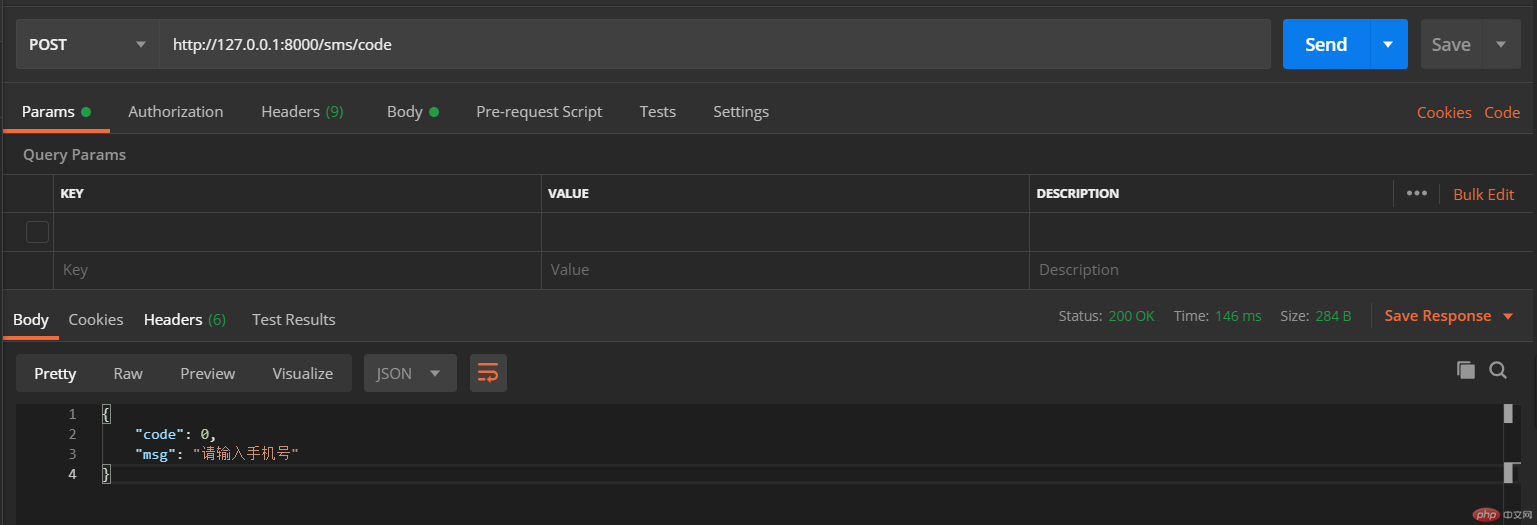This screenshot has height=525, width=1537.
Task: Click the wrap lines icon
Action: 488,373
